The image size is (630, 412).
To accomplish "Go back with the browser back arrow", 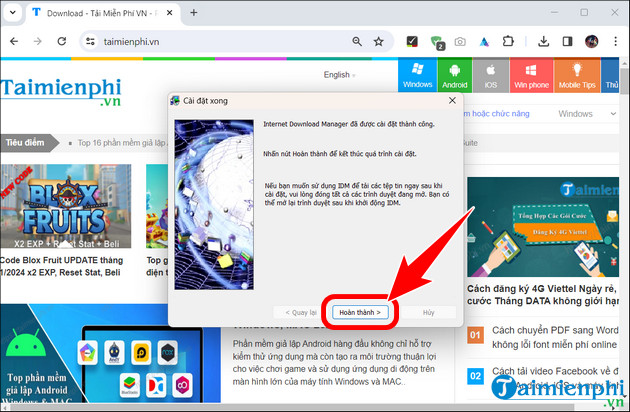I will [x=14, y=41].
